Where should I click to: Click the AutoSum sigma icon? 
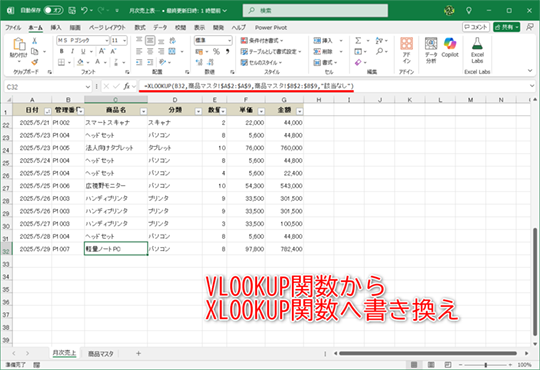[358, 41]
